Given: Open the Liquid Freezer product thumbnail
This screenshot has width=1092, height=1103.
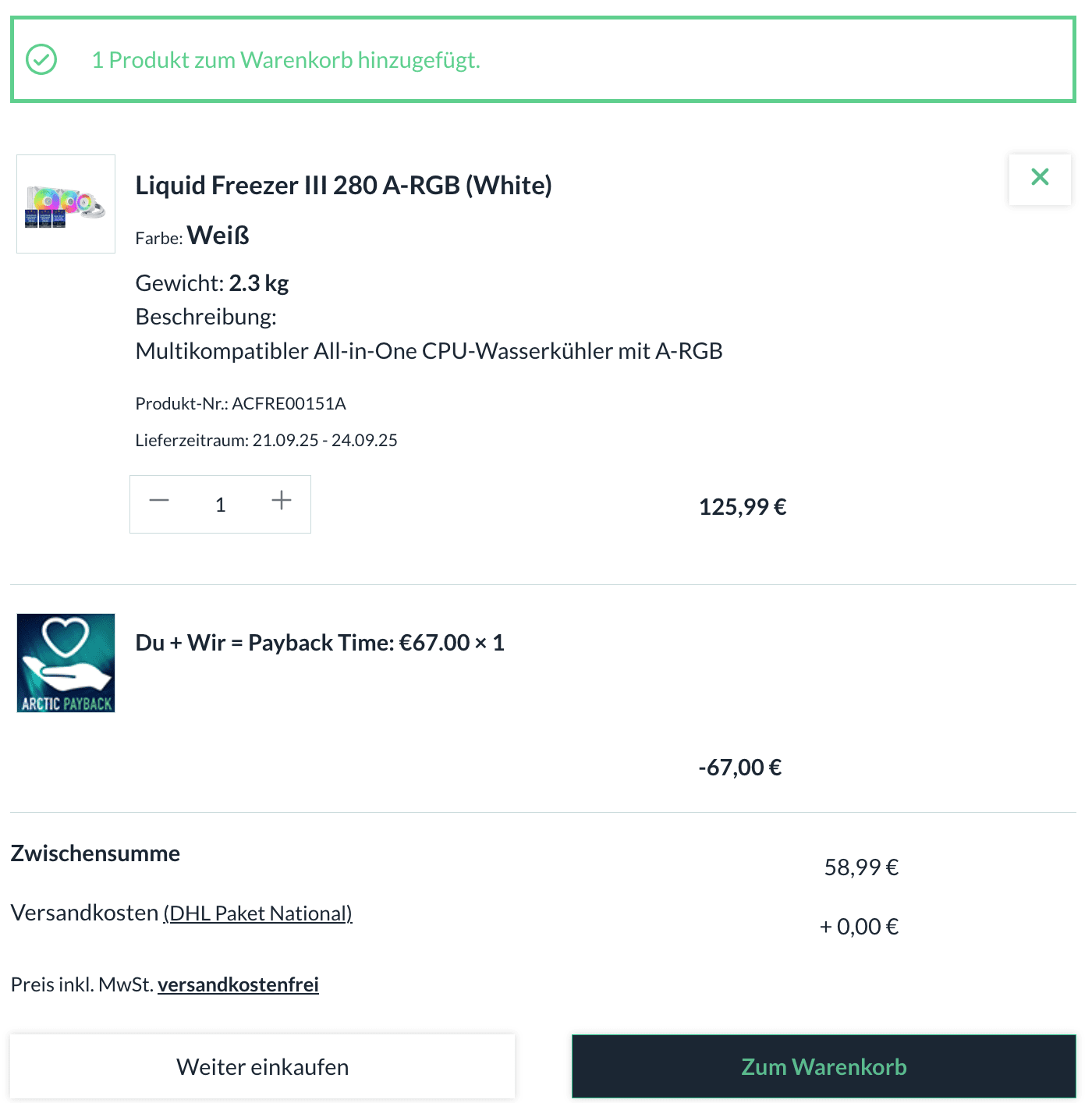Looking at the screenshot, I should [x=66, y=204].
